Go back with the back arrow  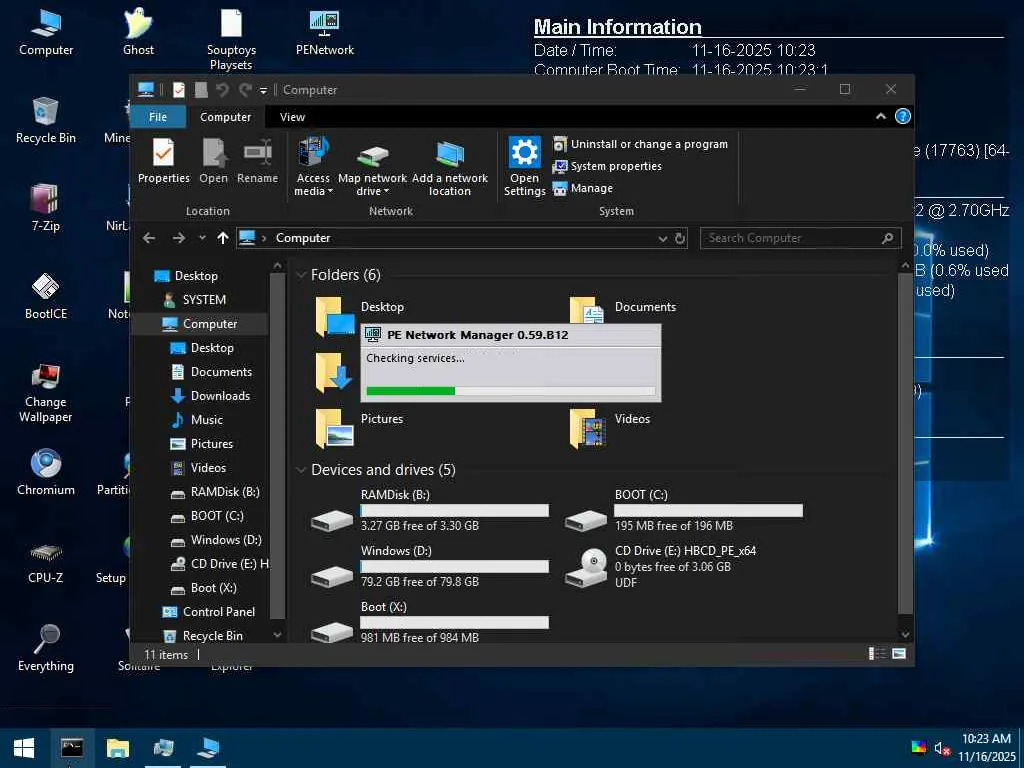tap(149, 238)
